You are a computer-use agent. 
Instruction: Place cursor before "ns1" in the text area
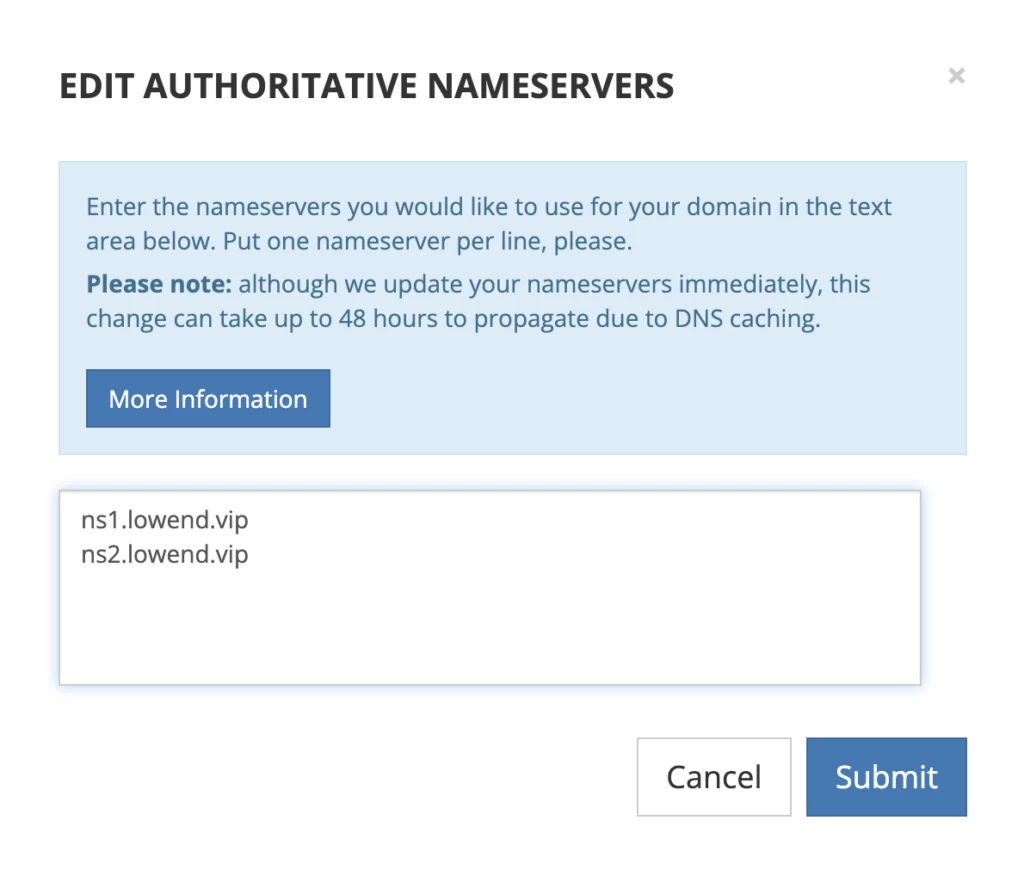[x=82, y=521]
